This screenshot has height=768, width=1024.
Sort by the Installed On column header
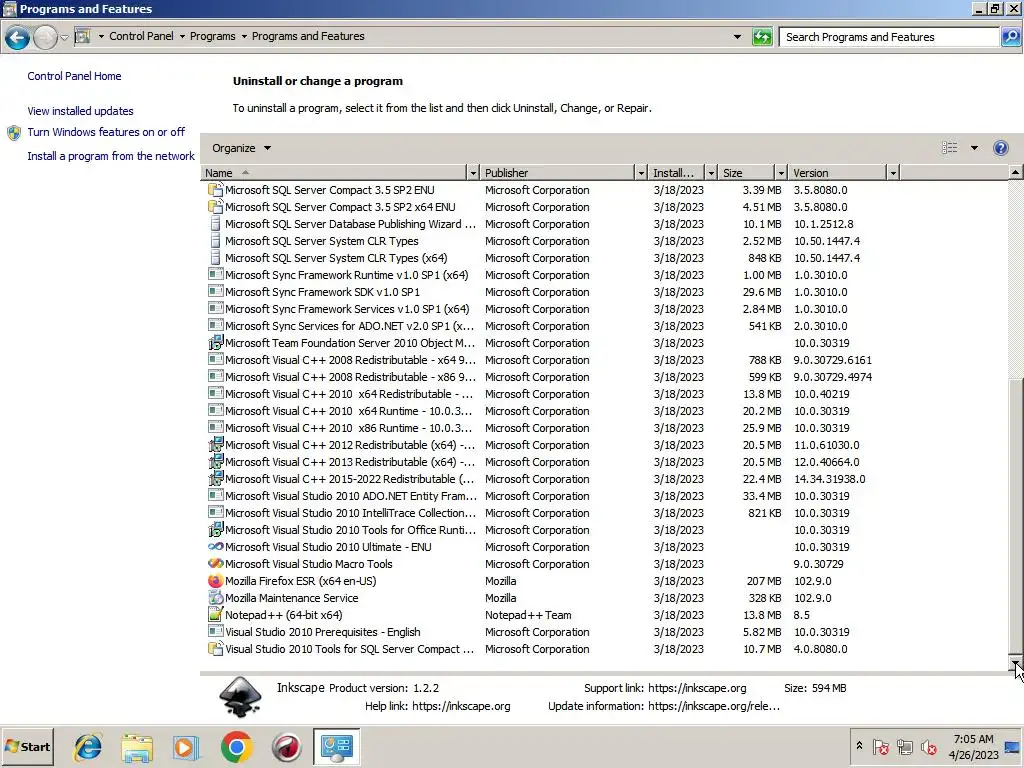pos(677,173)
